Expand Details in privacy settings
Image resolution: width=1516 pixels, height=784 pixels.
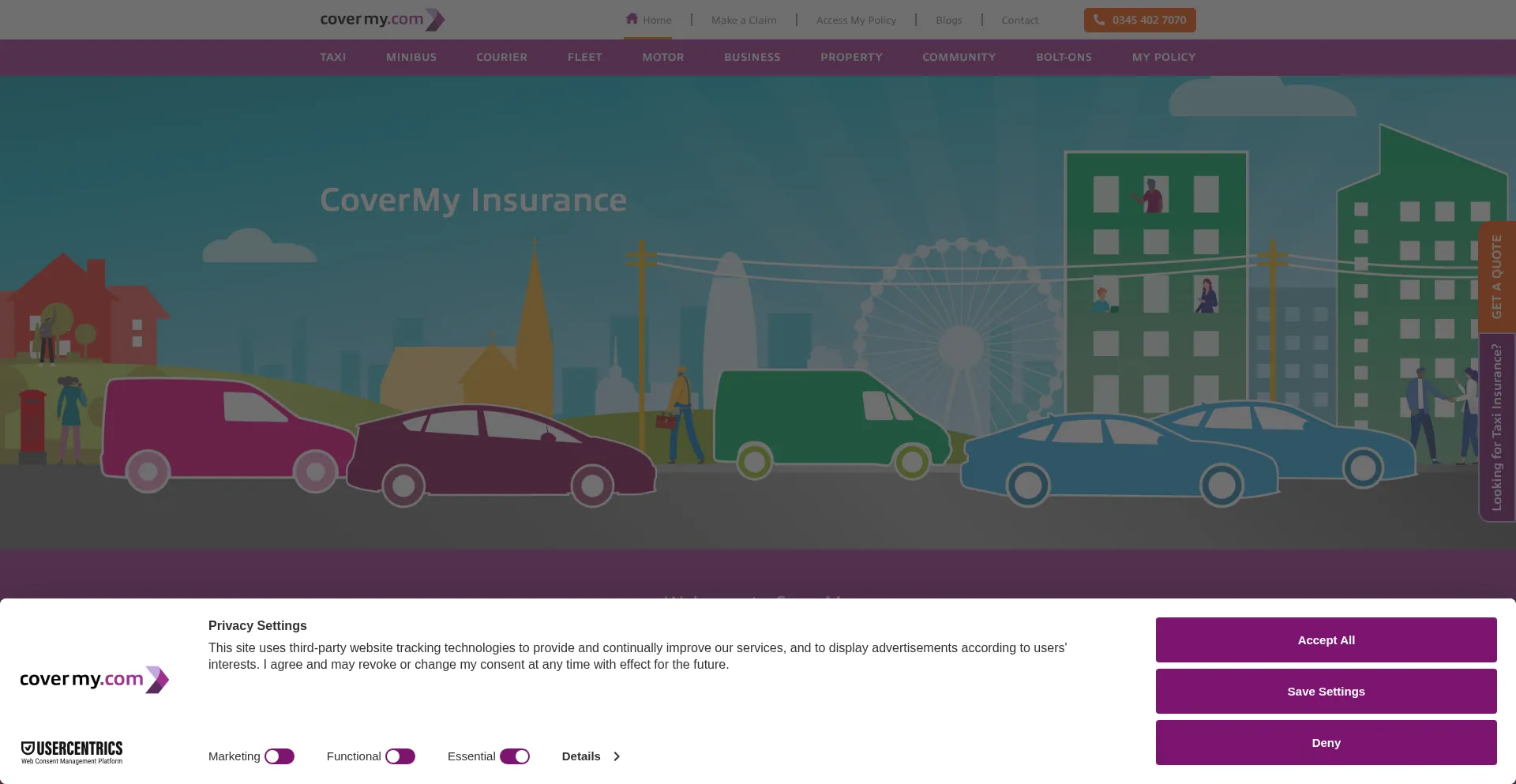click(591, 756)
